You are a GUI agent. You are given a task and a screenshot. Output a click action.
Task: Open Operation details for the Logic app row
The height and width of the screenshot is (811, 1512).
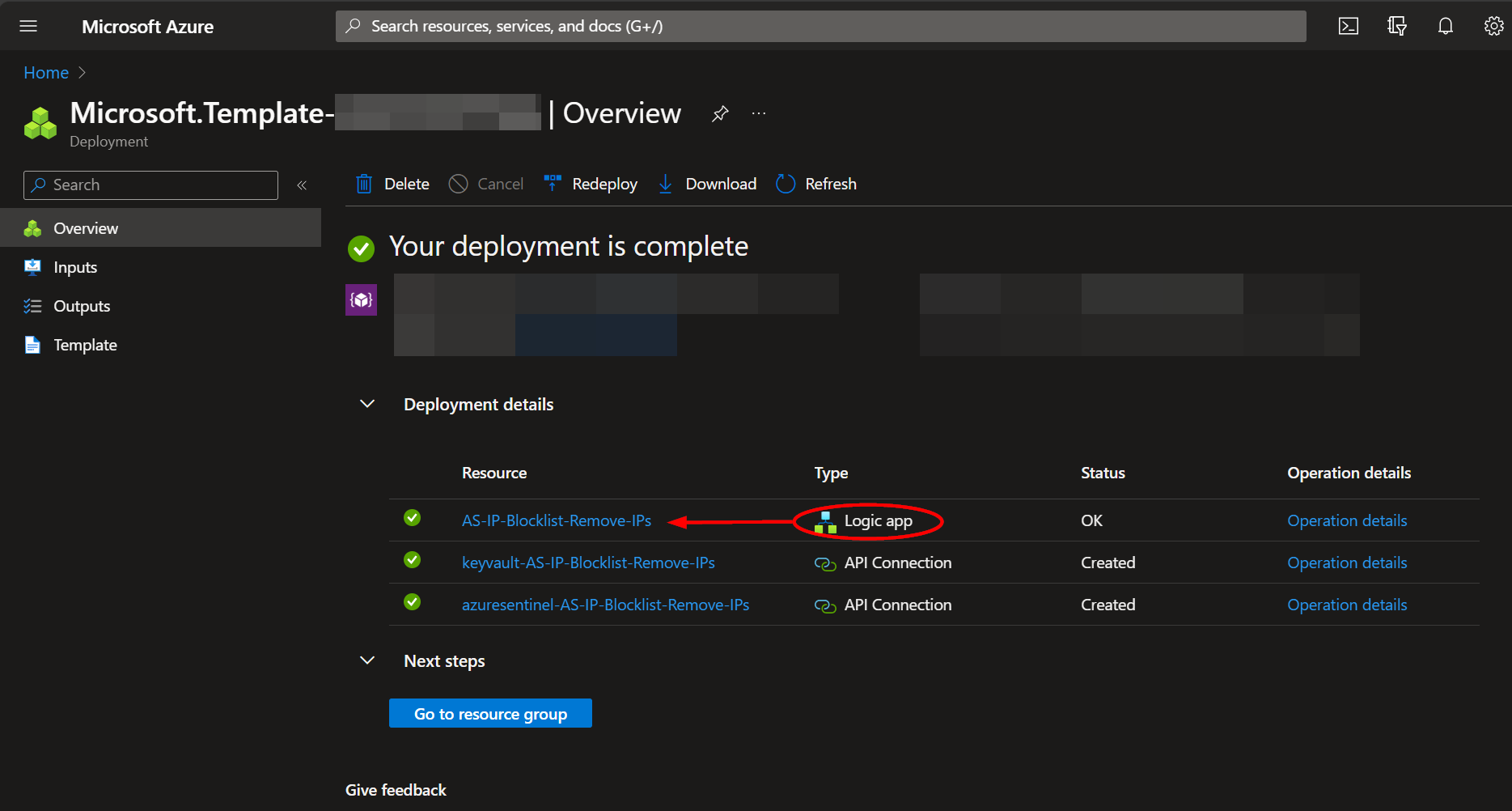[1347, 520]
